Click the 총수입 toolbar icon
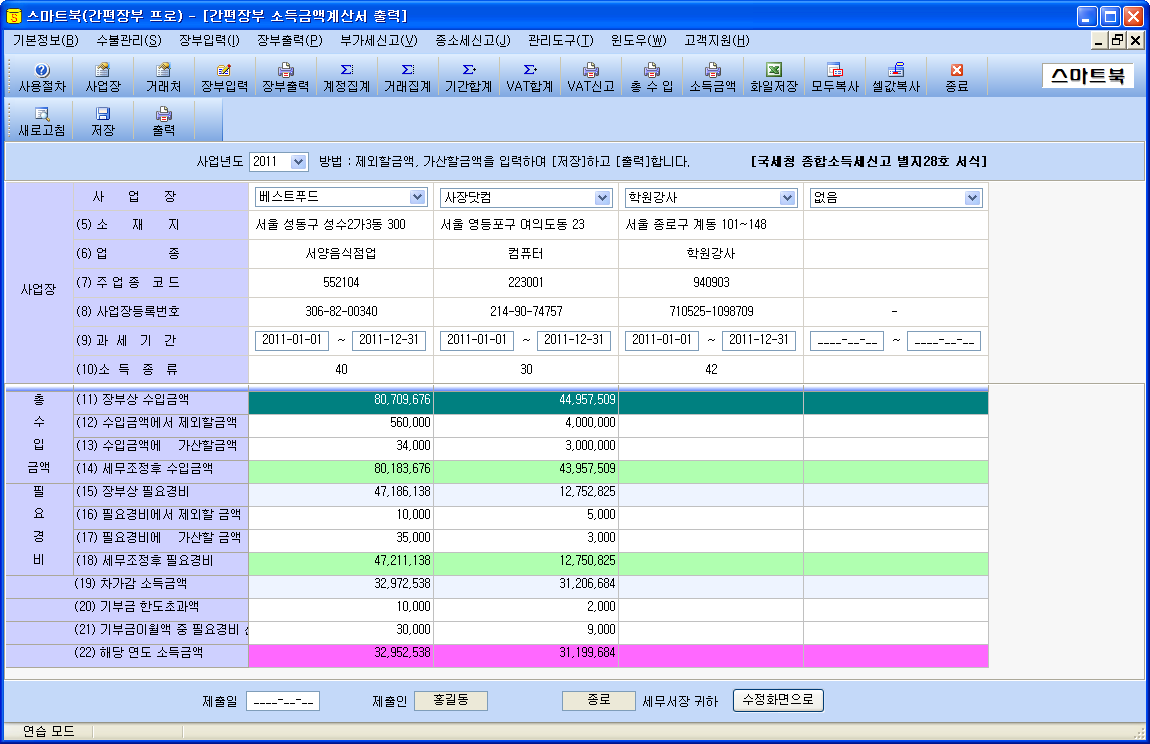Image resolution: width=1150 pixels, height=744 pixels. coord(651,77)
